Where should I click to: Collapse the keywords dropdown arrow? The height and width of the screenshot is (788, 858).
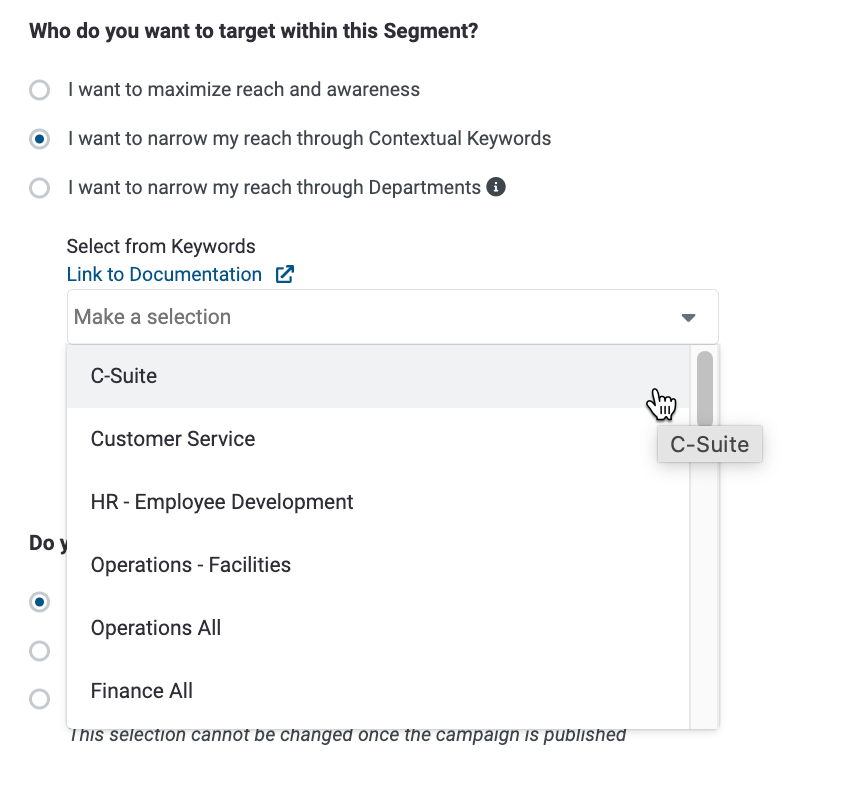688,317
